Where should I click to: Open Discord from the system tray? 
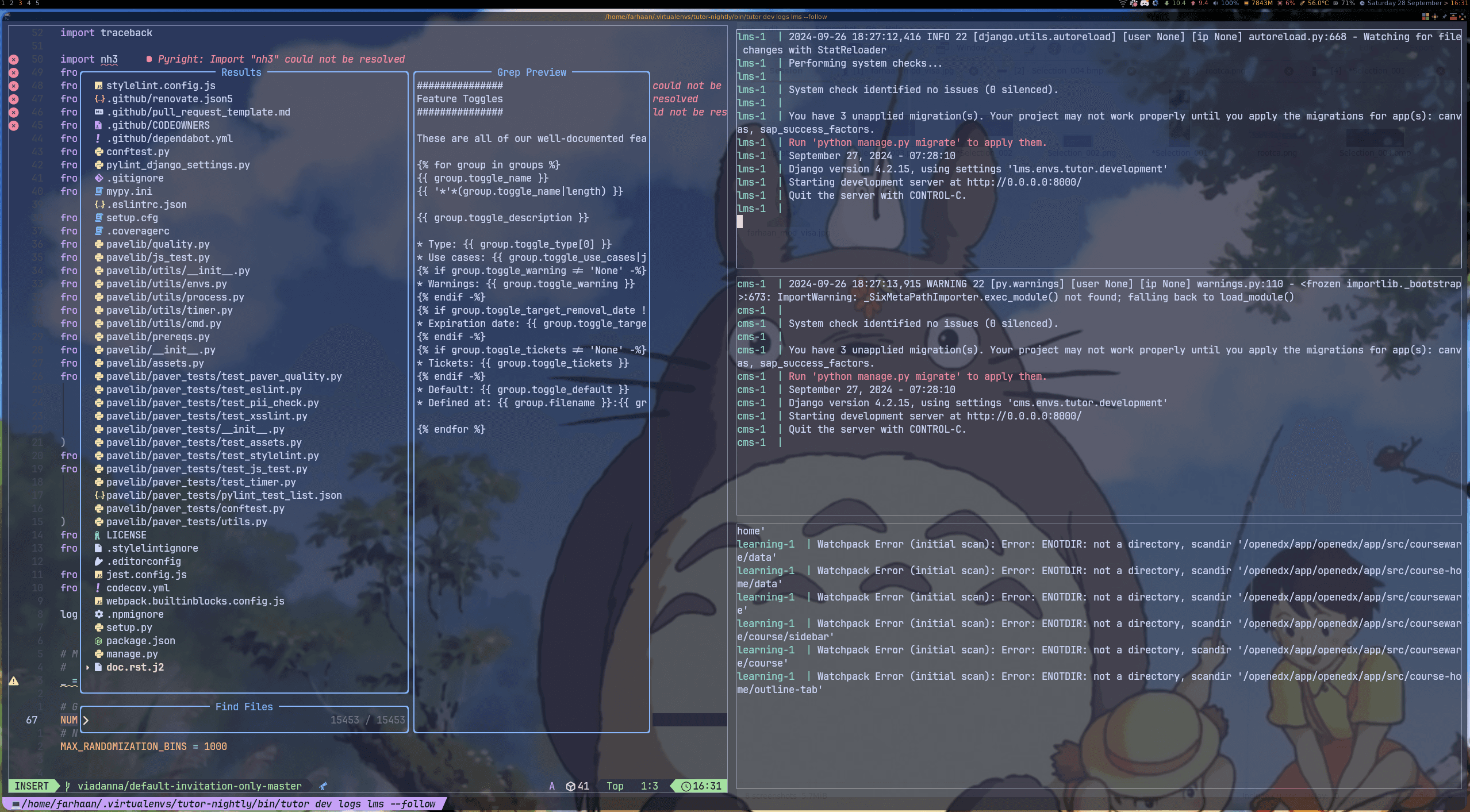coord(1144,3)
